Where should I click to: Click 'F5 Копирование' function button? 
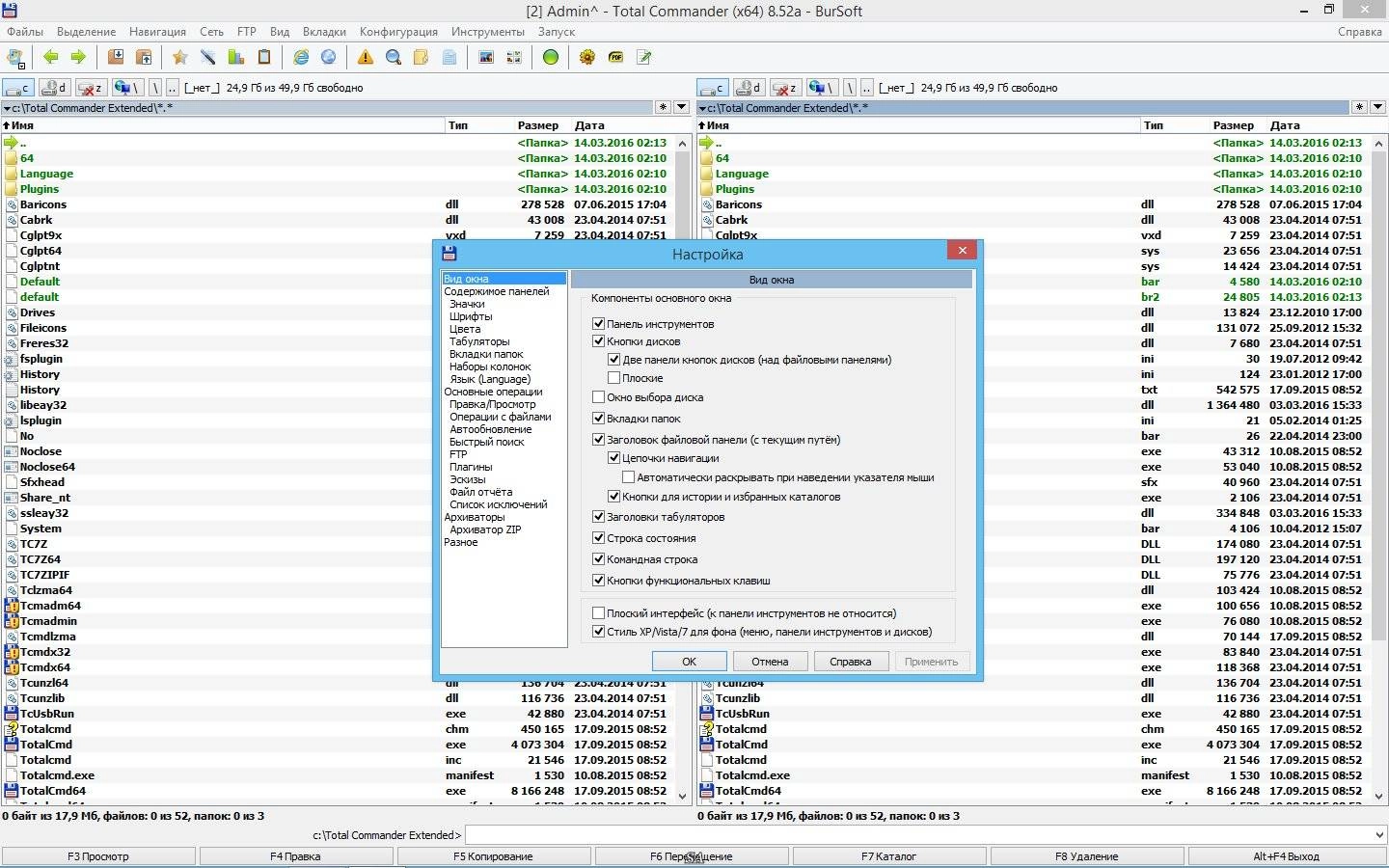(494, 856)
